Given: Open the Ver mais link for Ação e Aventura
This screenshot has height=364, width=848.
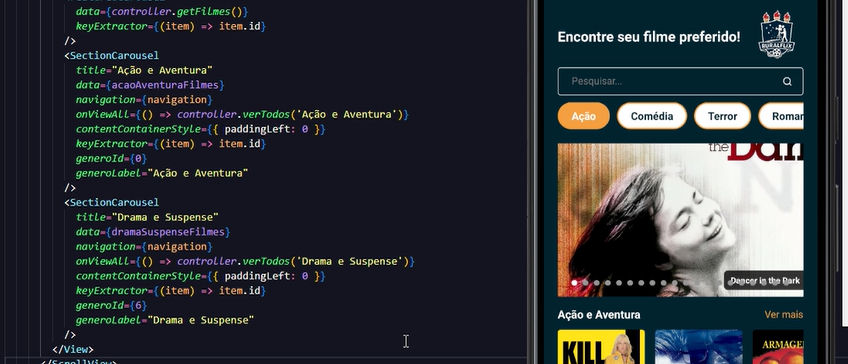Looking at the screenshot, I should click(784, 315).
